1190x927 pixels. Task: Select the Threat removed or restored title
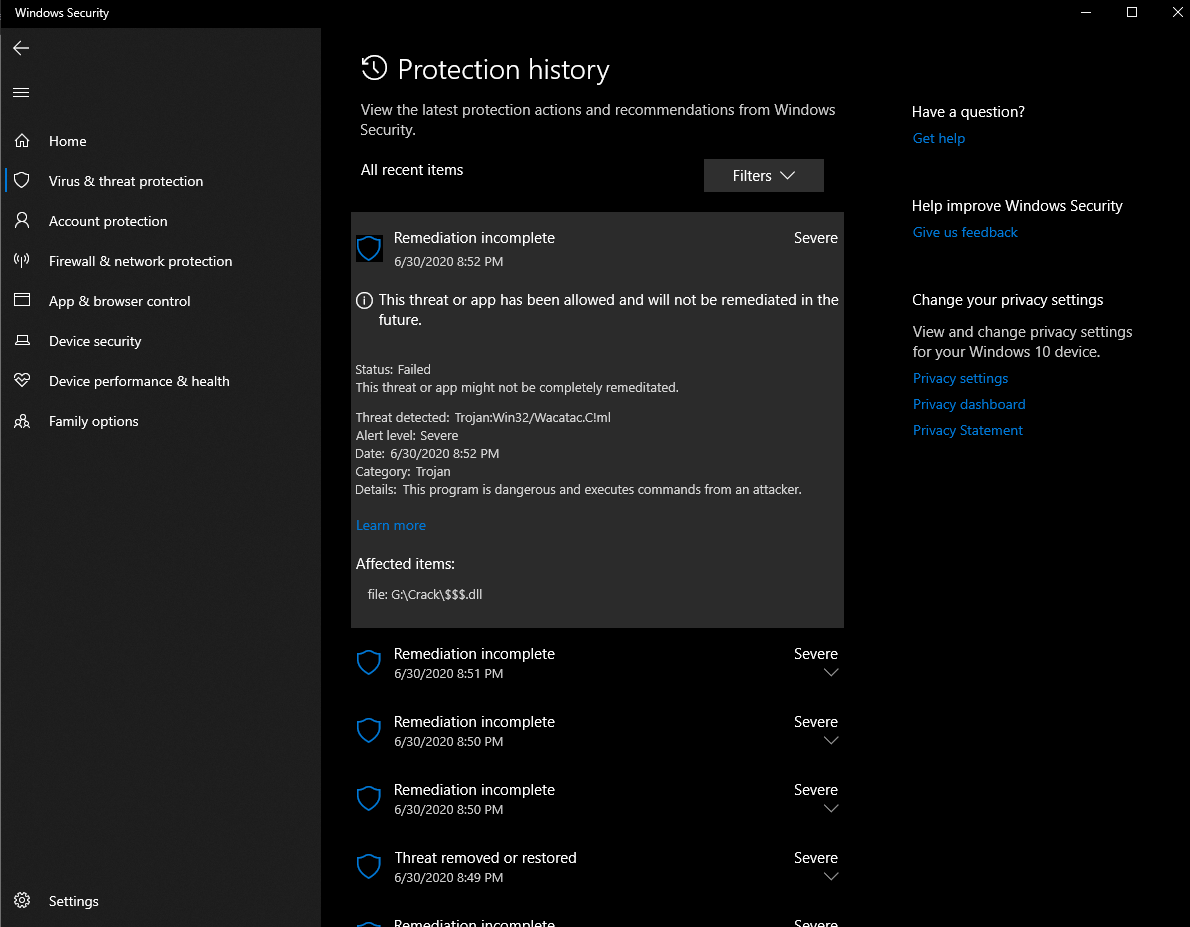[486, 857]
